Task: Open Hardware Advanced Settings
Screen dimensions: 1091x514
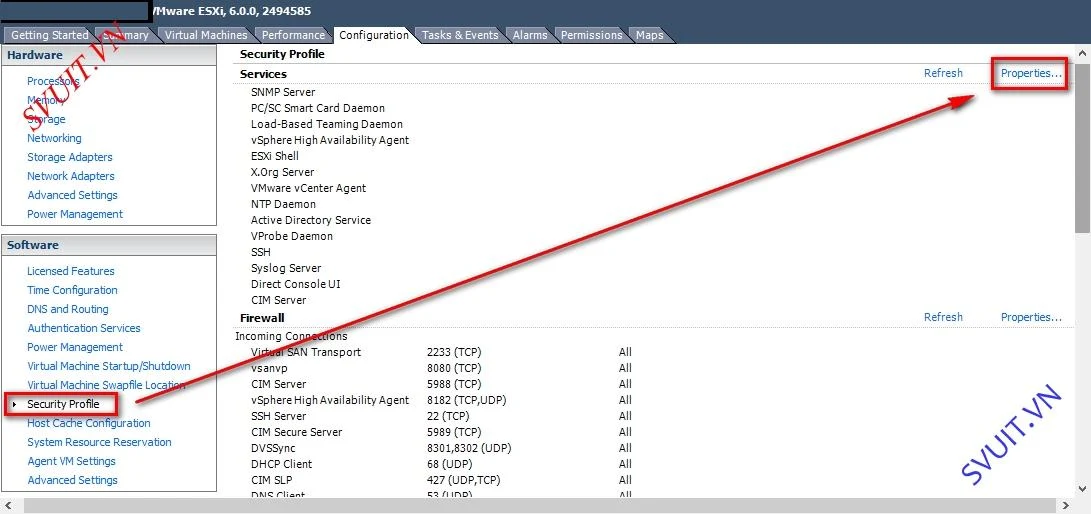Action: point(72,195)
